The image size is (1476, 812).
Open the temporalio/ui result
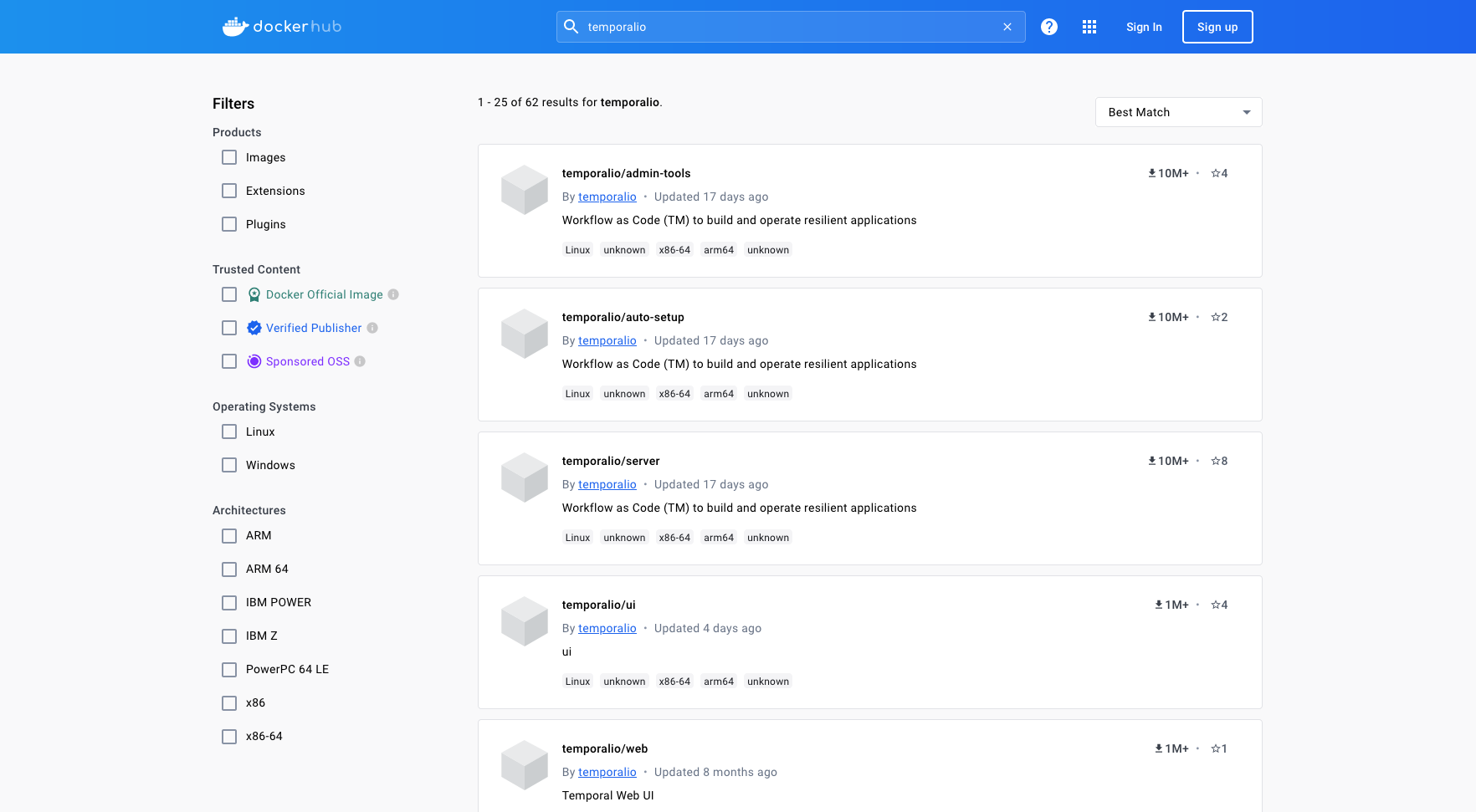(598, 605)
